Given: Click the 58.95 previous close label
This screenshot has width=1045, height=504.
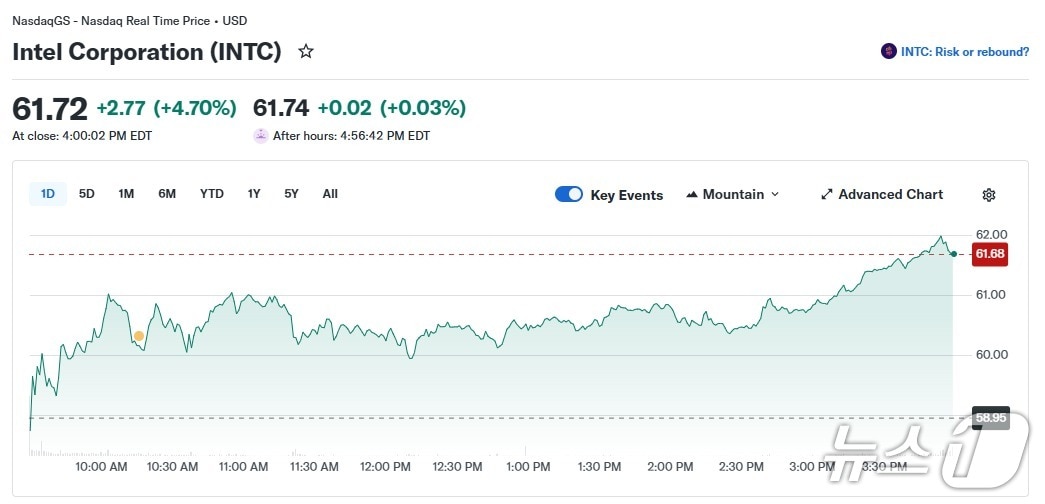Looking at the screenshot, I should pyautogui.click(x=989, y=418).
